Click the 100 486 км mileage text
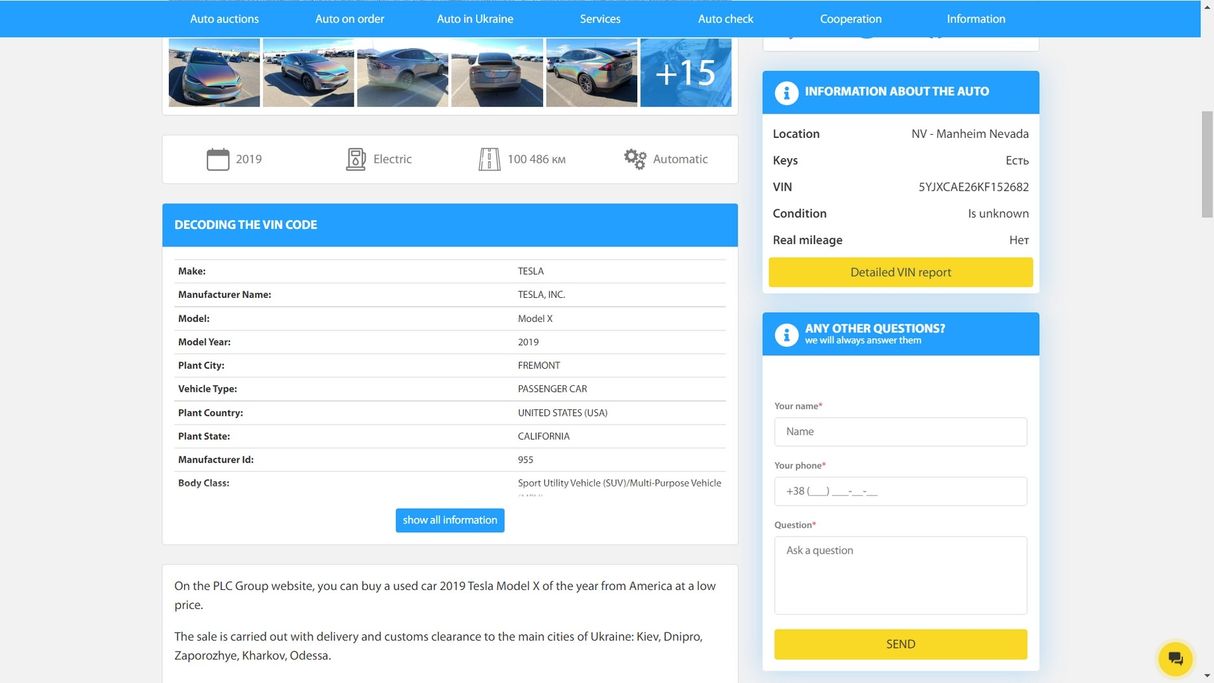 coord(536,159)
